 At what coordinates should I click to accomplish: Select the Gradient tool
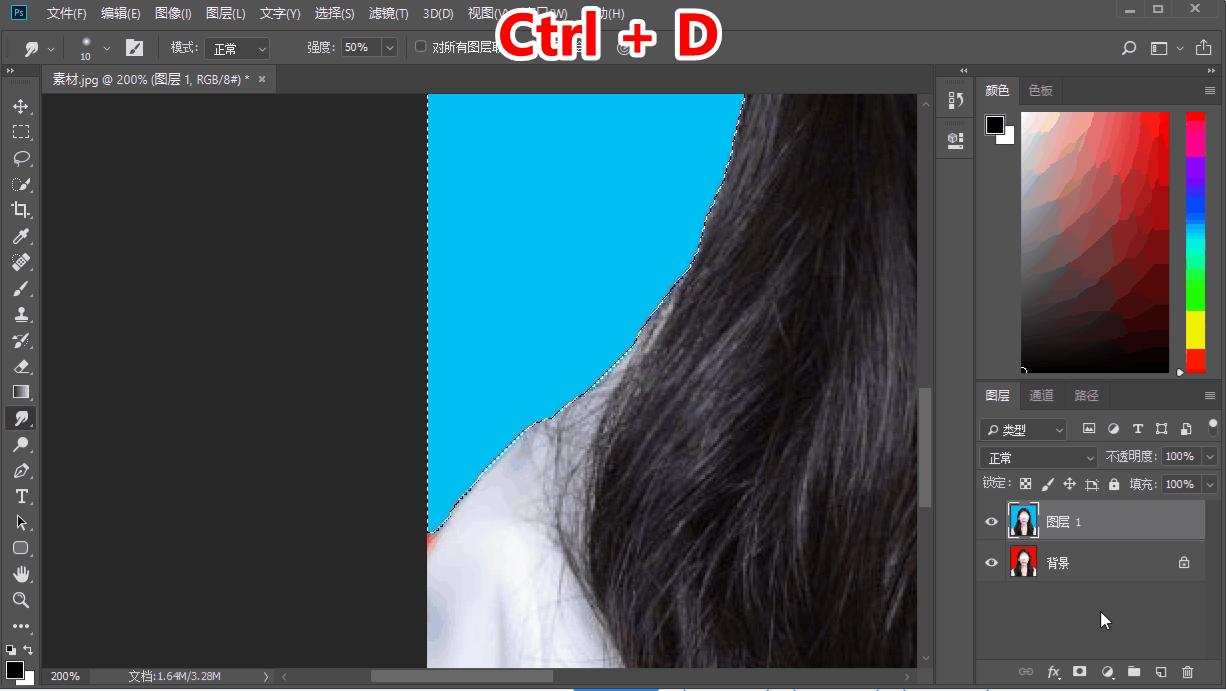20,392
